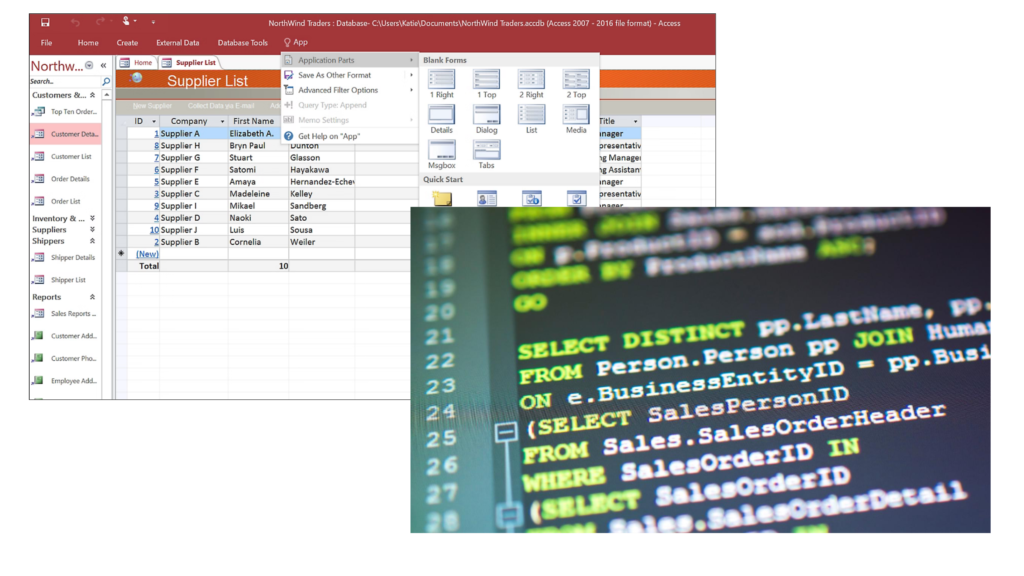Screen dimensions: 1024x576
Task: Click the (New) record link
Action: tap(147, 254)
